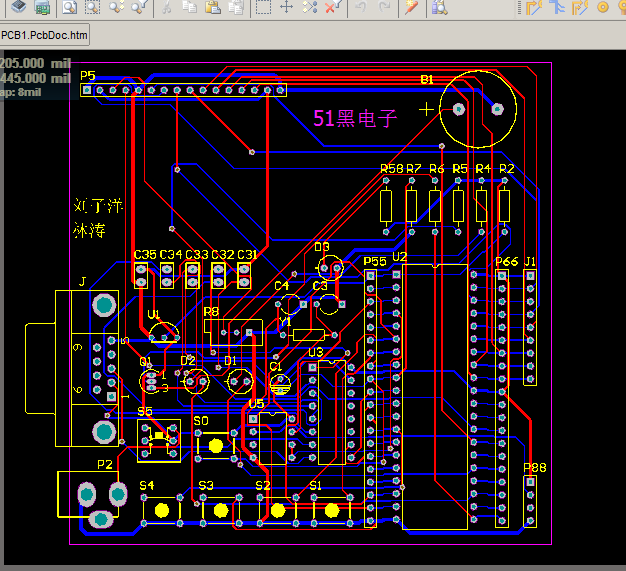Click the deselect all icon
Viewport: 626px width, 571px height.
[x=310, y=7]
